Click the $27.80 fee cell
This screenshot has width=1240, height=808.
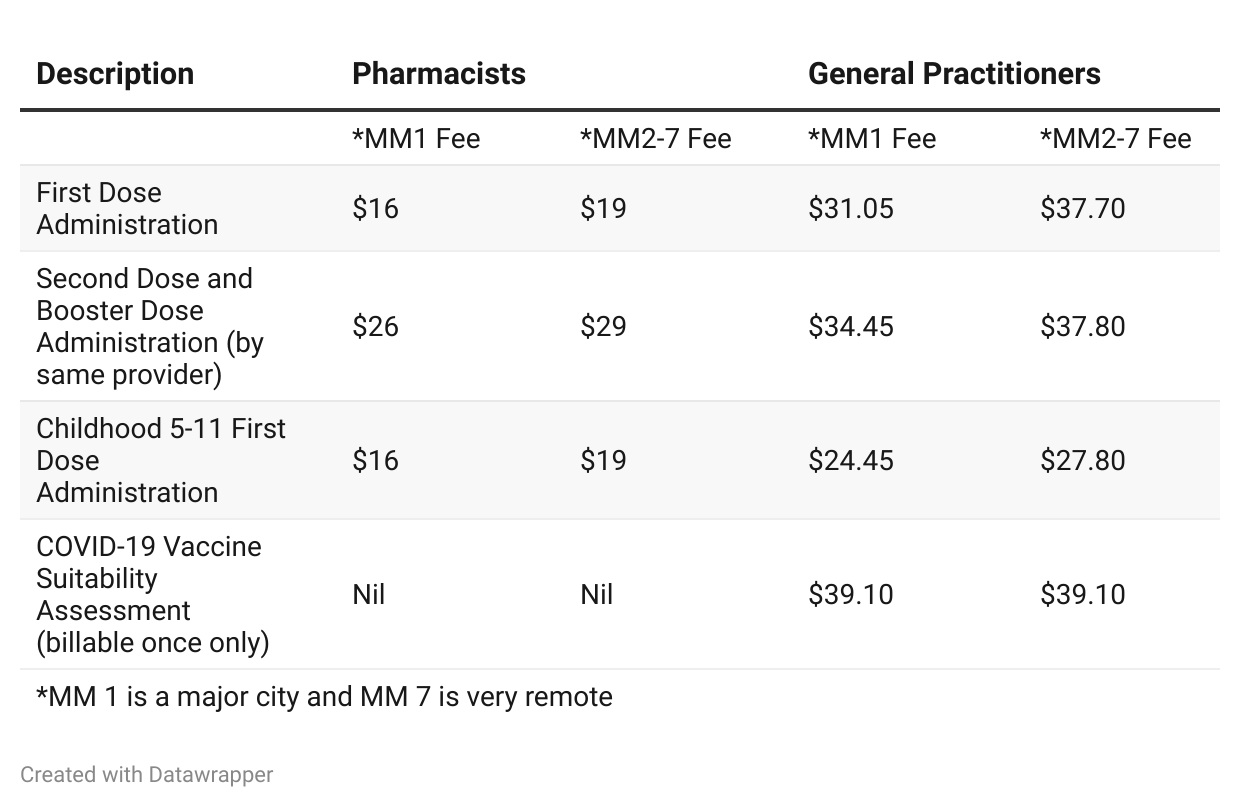[1083, 460]
